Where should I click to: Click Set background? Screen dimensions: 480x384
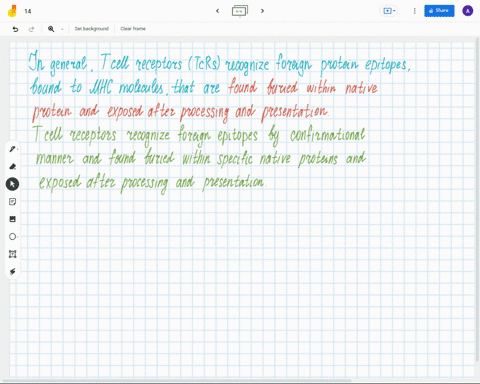pos(92,29)
